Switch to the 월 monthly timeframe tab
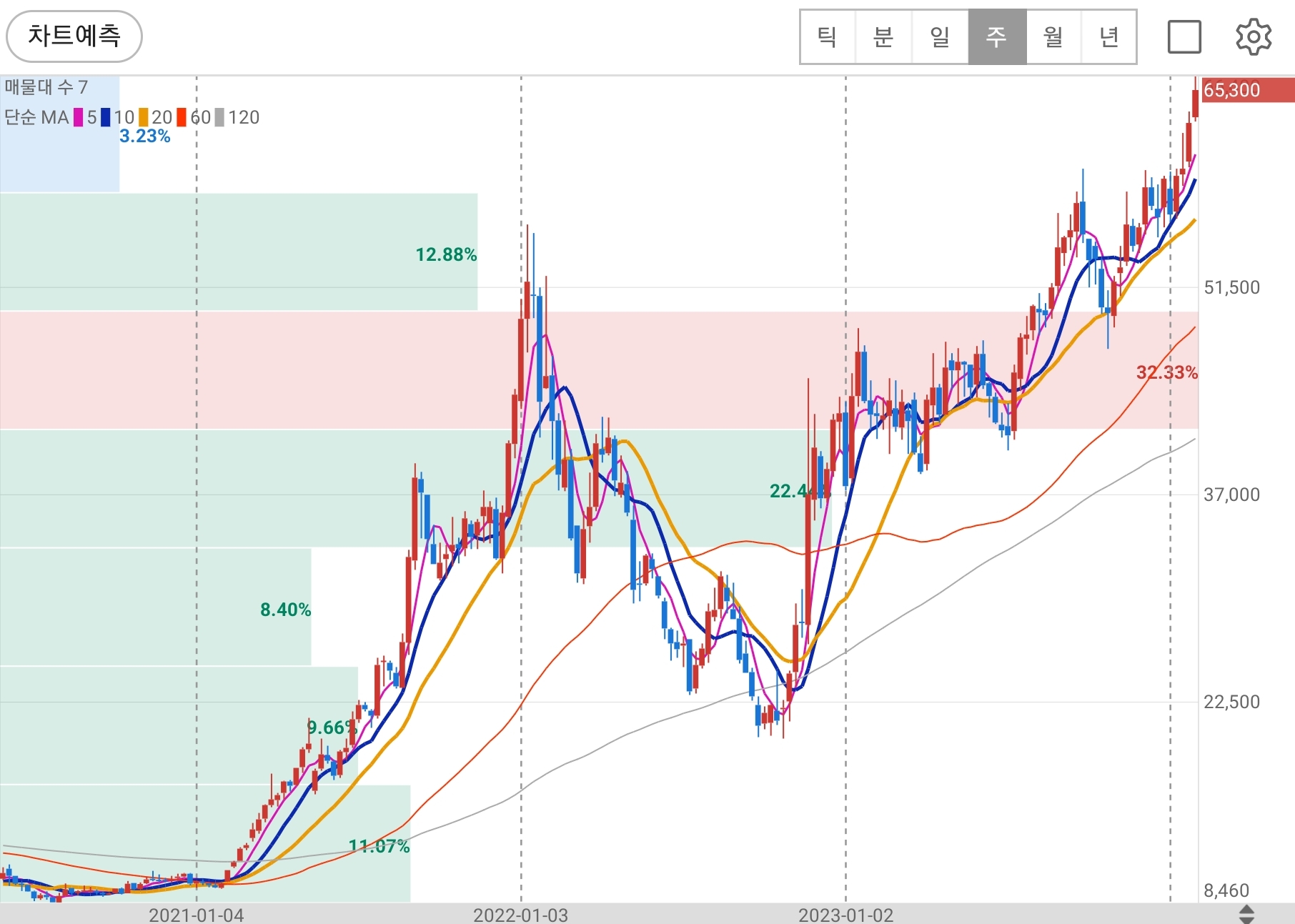The image size is (1295, 924). pyautogui.click(x=1053, y=37)
